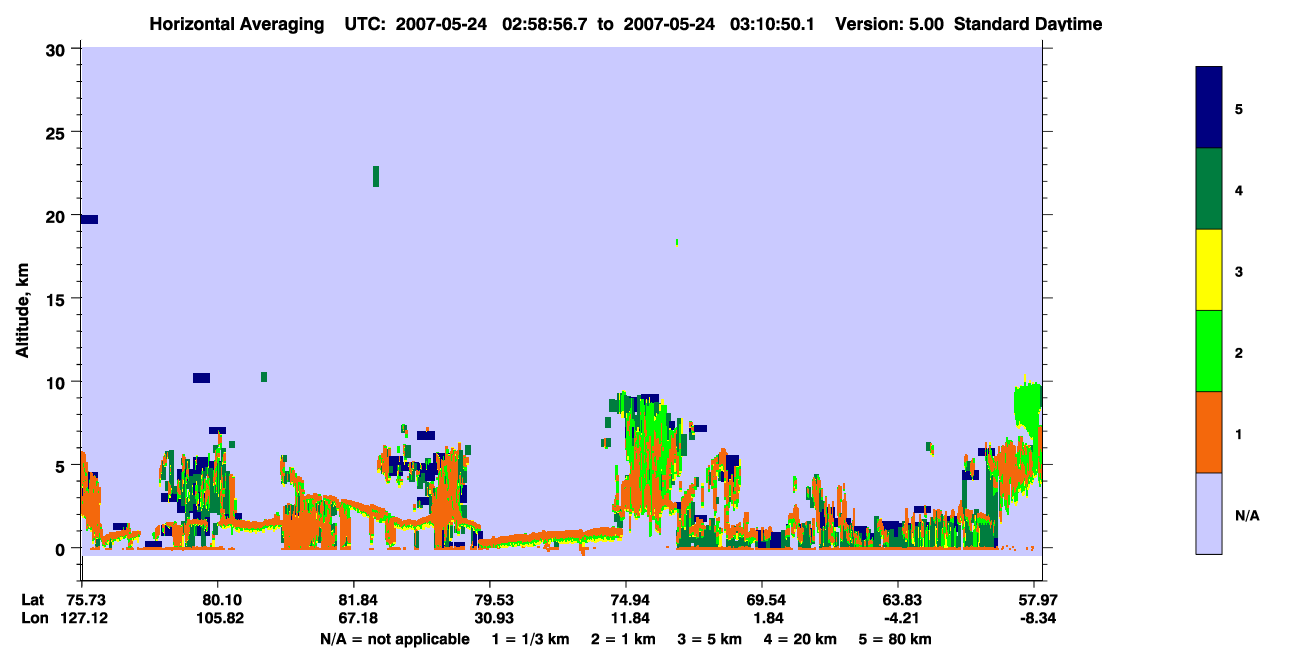This screenshot has height=667, width=1300.
Task: Click the 'Standard Daytime' text
Action: point(1028,24)
